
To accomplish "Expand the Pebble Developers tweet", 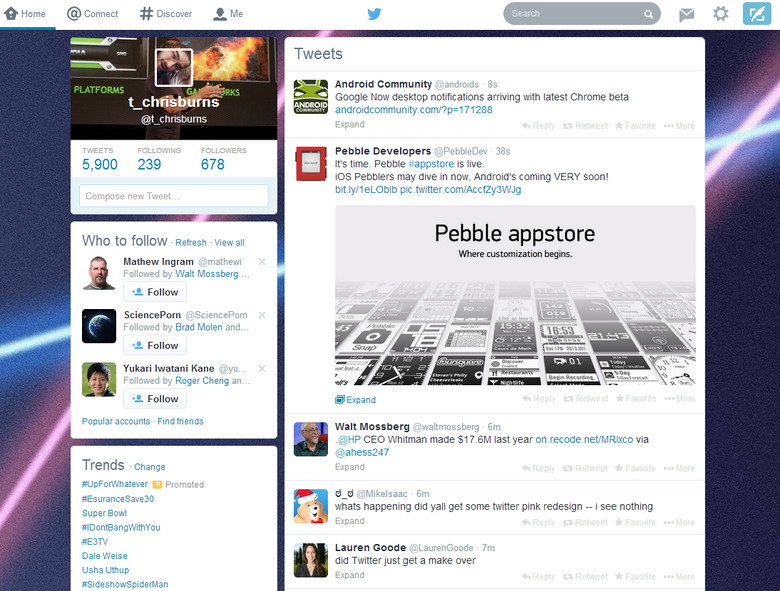I will 356,399.
